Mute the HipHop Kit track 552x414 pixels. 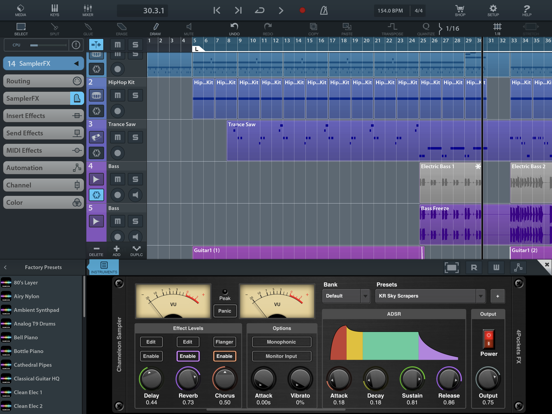click(x=118, y=95)
